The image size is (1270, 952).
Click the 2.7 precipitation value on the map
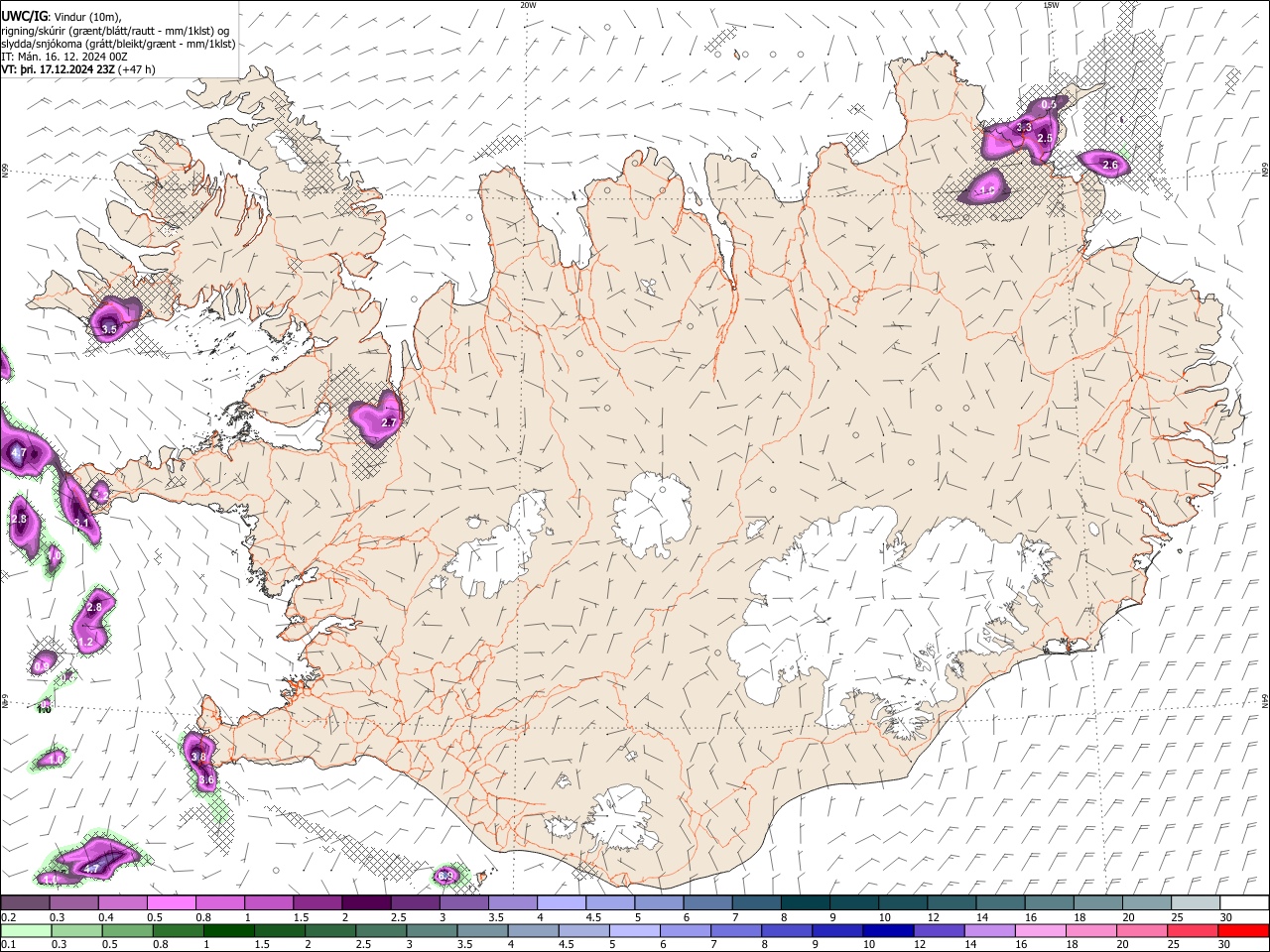click(x=389, y=423)
